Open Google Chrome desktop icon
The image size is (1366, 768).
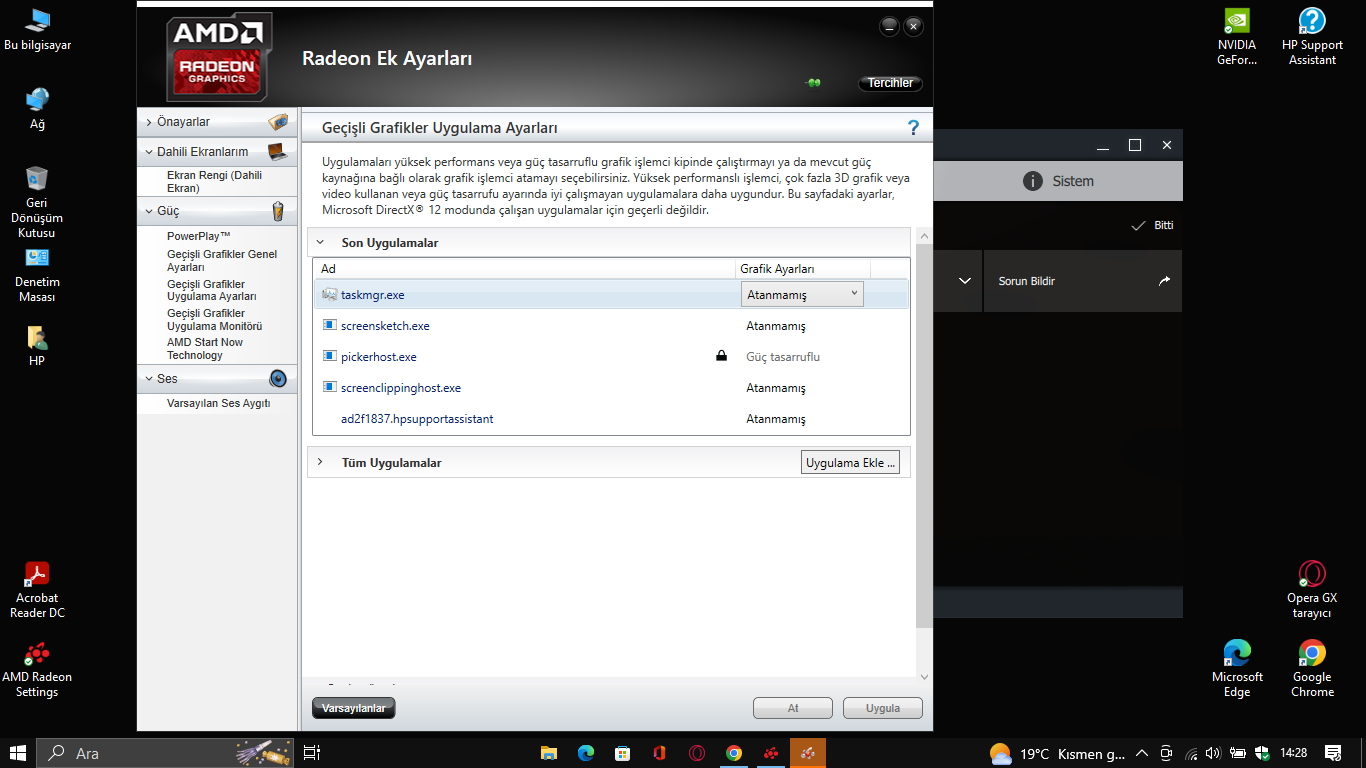pos(1312,669)
